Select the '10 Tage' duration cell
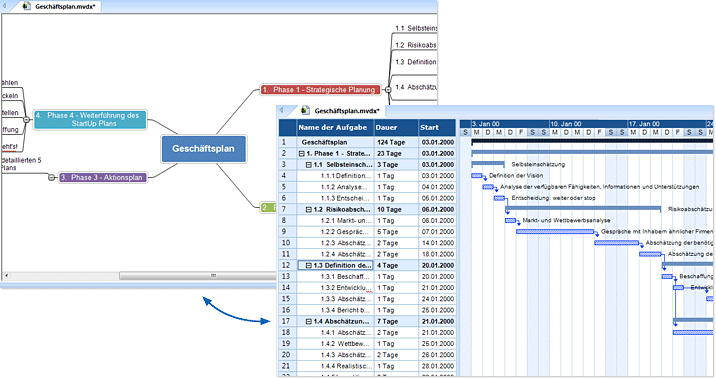Viewport: 716px width, 379px height. (396, 210)
